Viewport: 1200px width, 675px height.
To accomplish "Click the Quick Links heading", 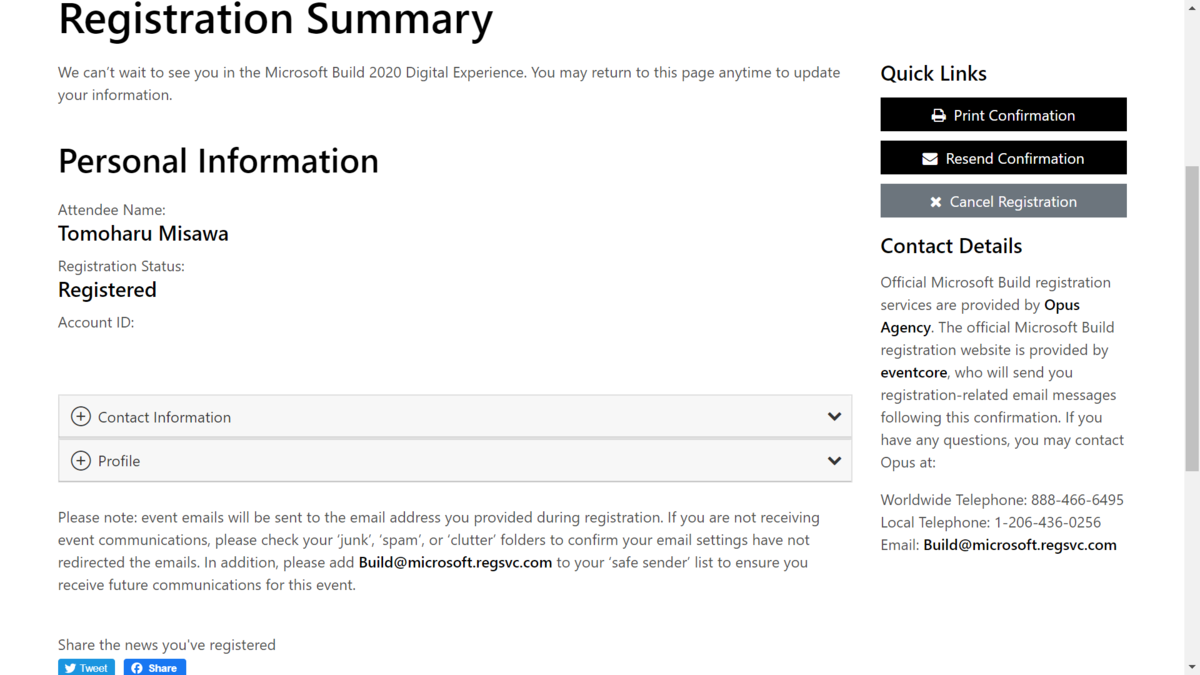I will [x=933, y=73].
